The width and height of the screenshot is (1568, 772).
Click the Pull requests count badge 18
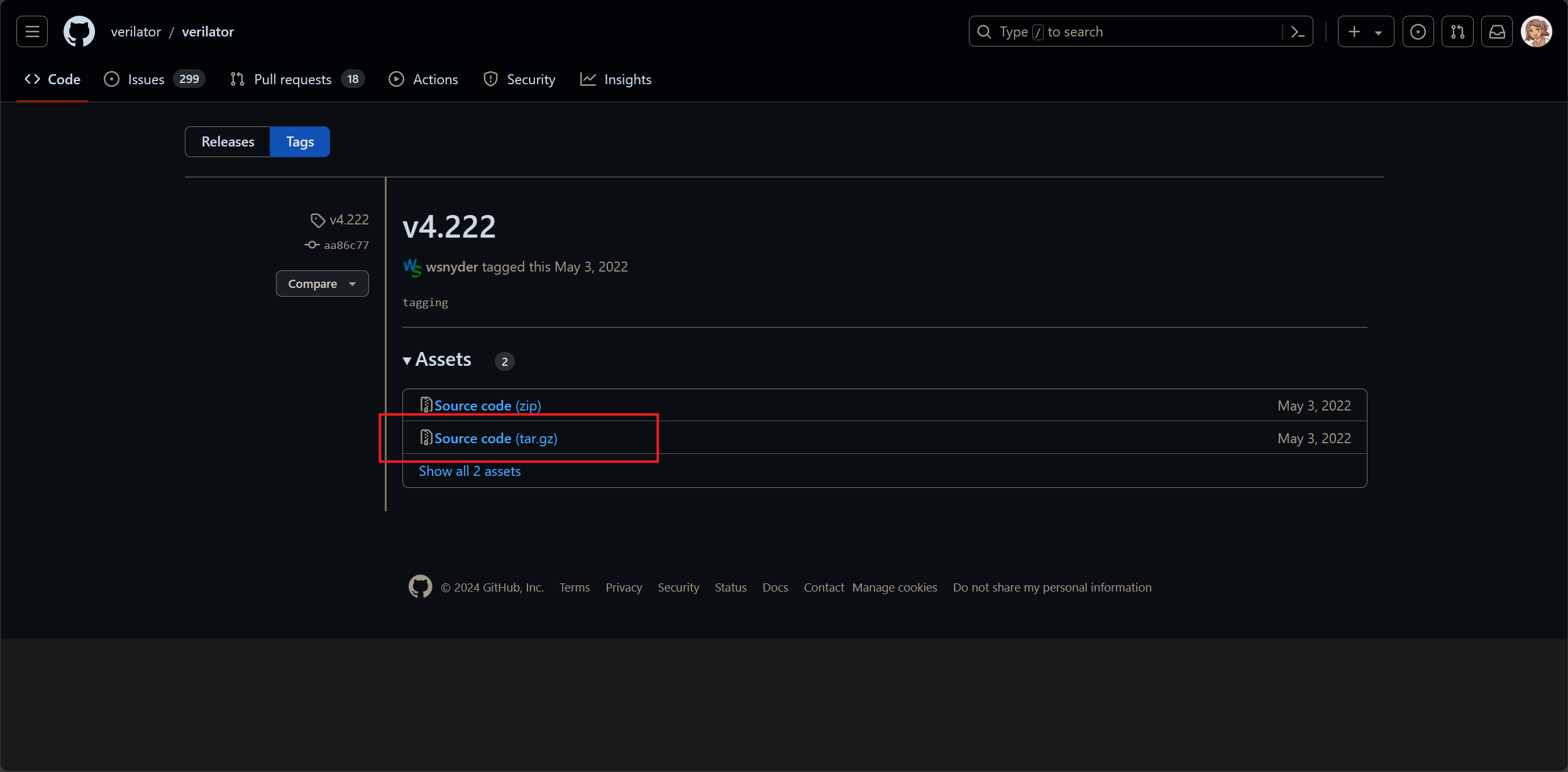click(353, 79)
